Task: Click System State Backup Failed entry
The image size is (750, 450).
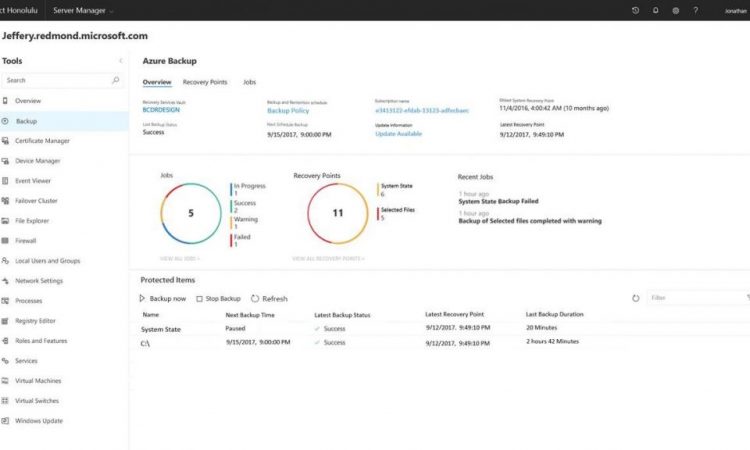Action: point(498,201)
